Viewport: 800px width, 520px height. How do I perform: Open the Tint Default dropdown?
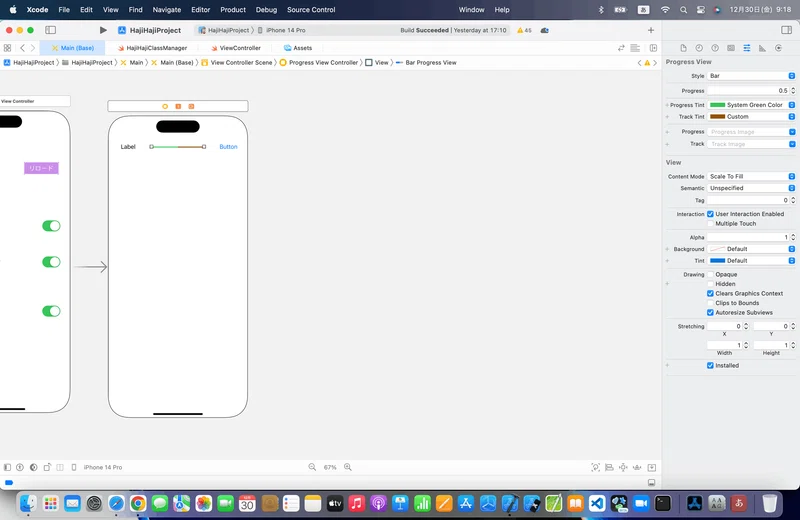751,260
